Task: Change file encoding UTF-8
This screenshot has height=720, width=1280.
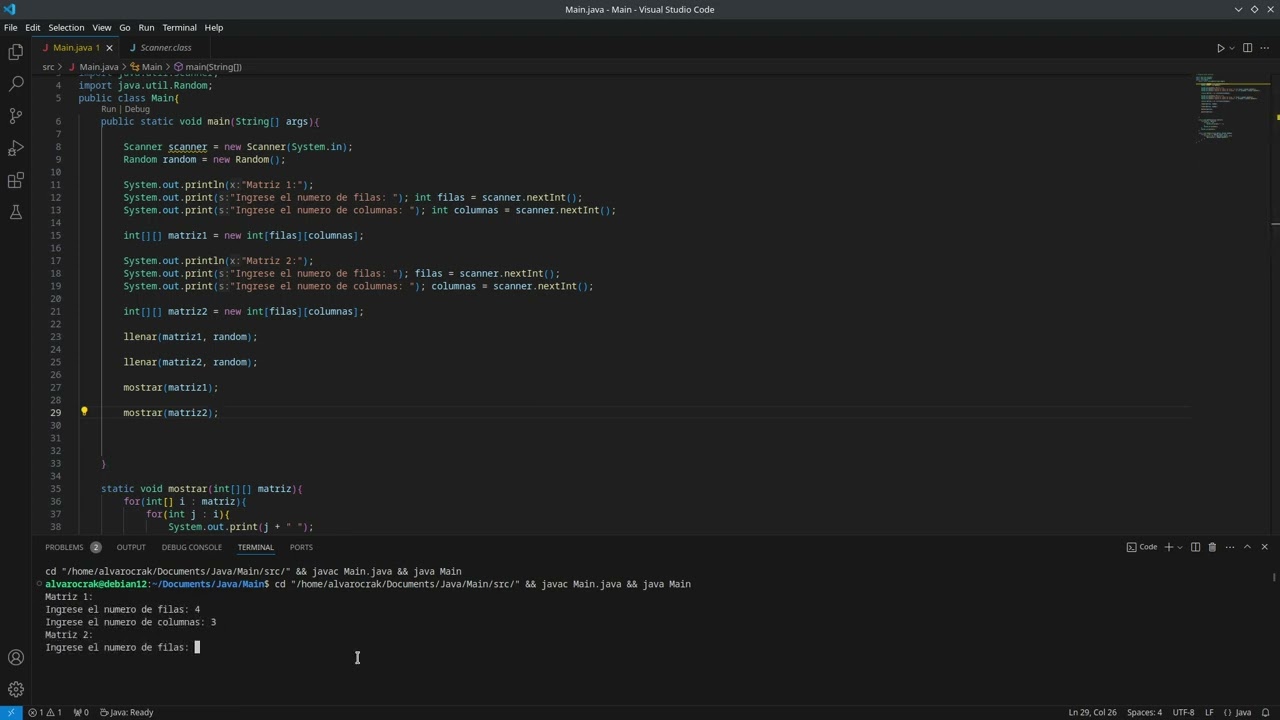Action: point(1183,712)
